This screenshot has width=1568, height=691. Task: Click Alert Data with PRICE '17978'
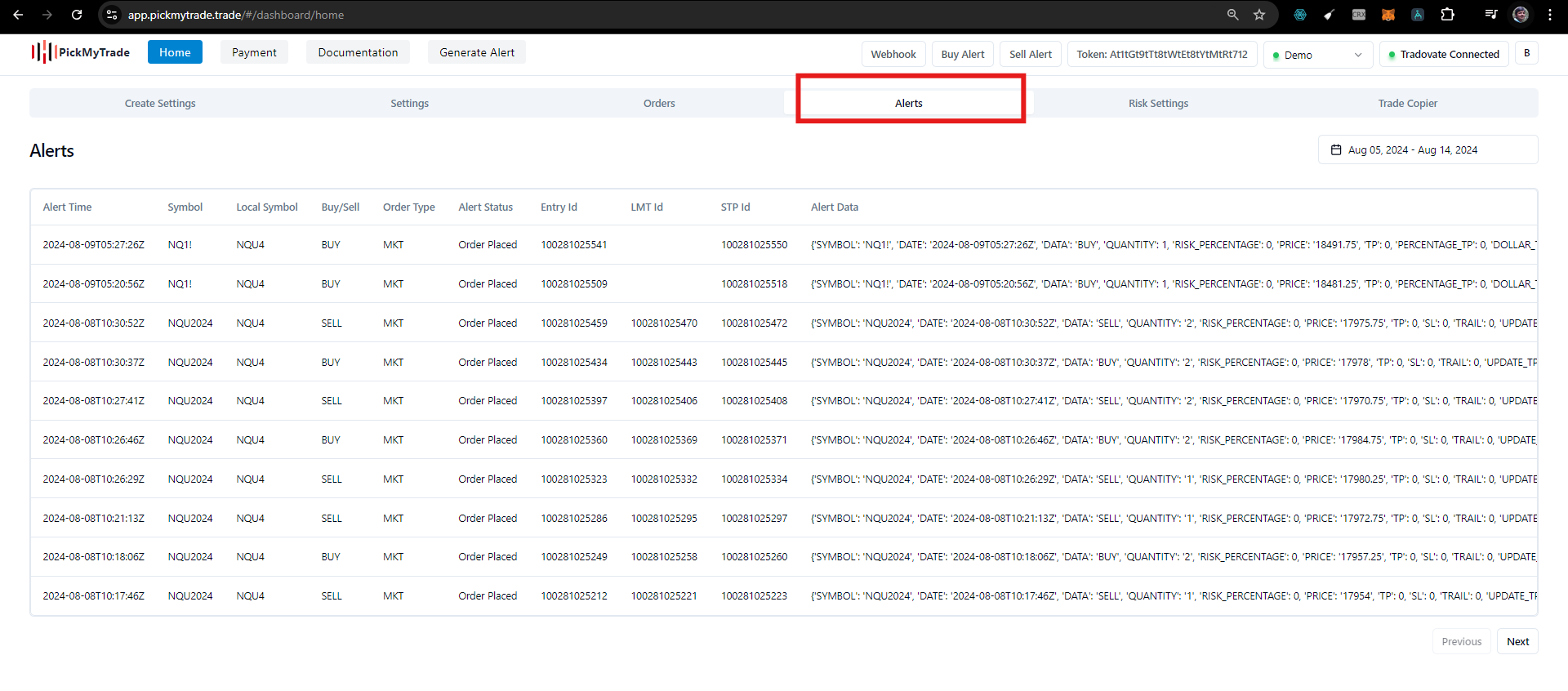pos(1174,362)
